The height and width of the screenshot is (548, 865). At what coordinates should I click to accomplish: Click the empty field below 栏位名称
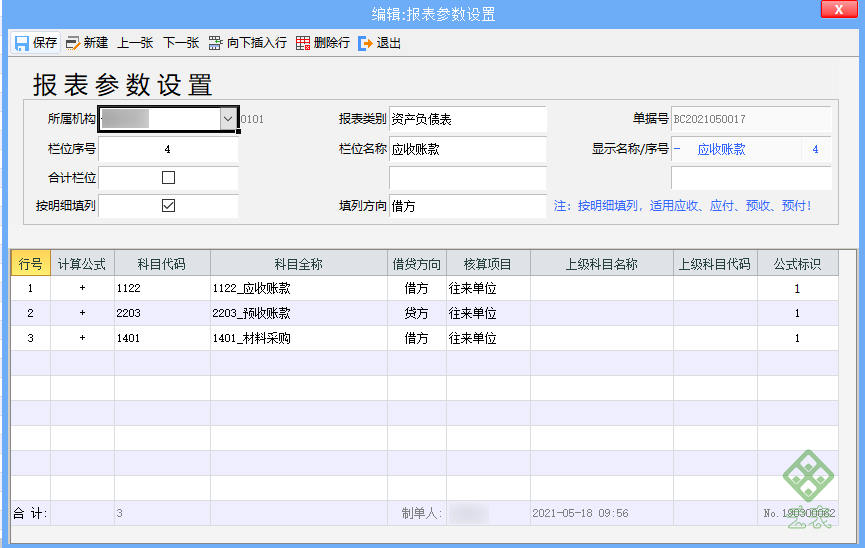click(x=468, y=178)
